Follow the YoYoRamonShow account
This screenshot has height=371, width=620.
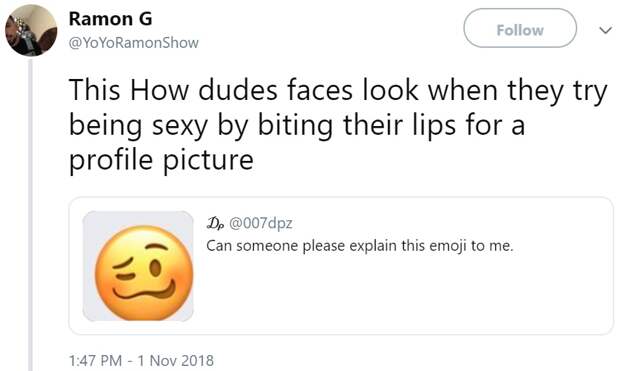pyautogui.click(x=520, y=28)
